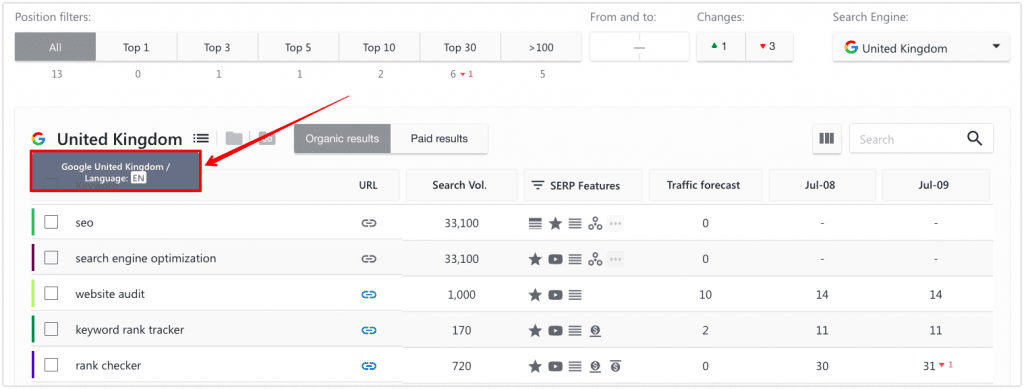The height and width of the screenshot is (389, 1024).
Task: Click dollar ads icon for keyword rank tracker
Action: [x=595, y=331]
